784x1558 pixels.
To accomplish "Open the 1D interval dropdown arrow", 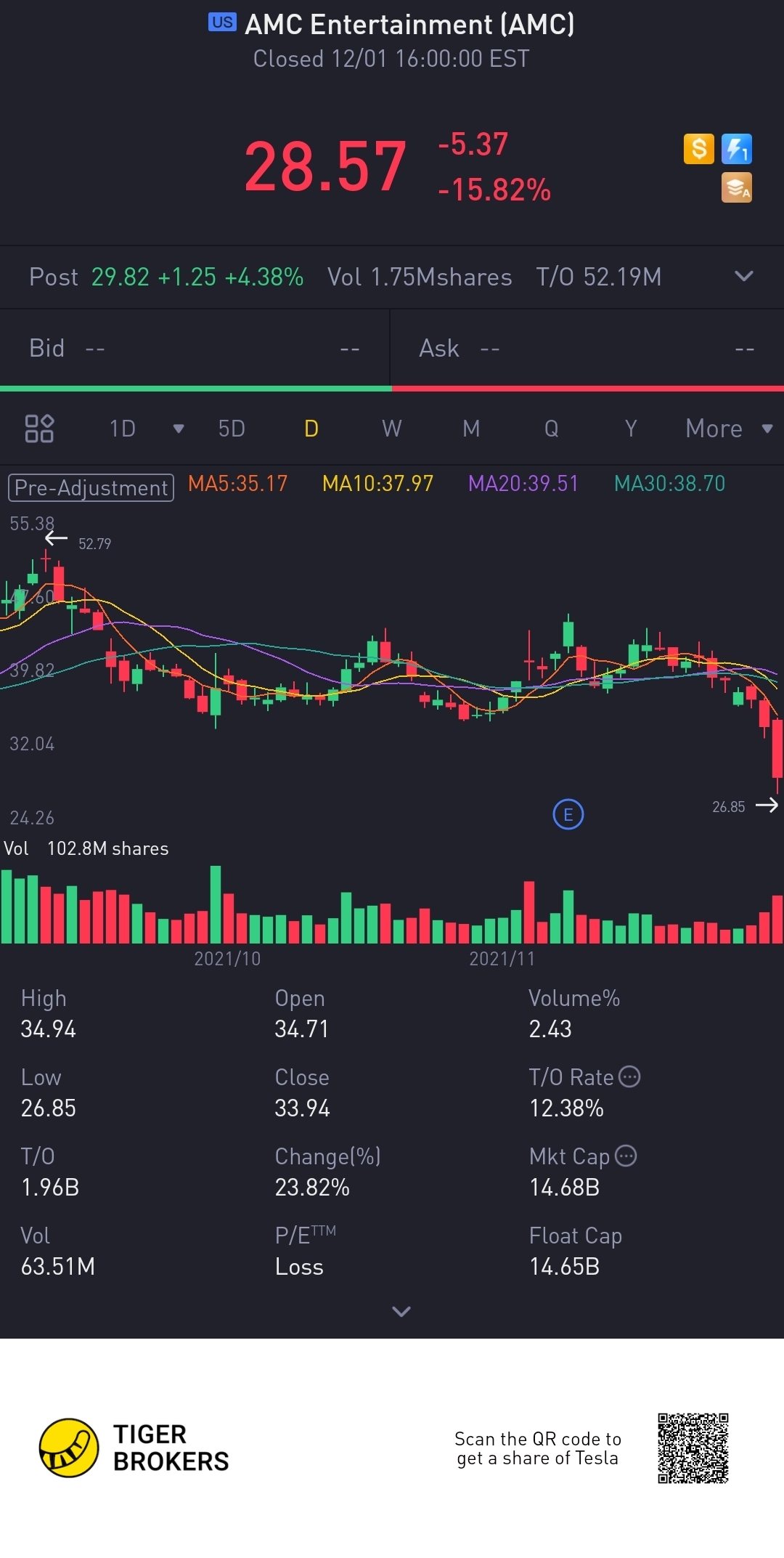I will pos(179,429).
